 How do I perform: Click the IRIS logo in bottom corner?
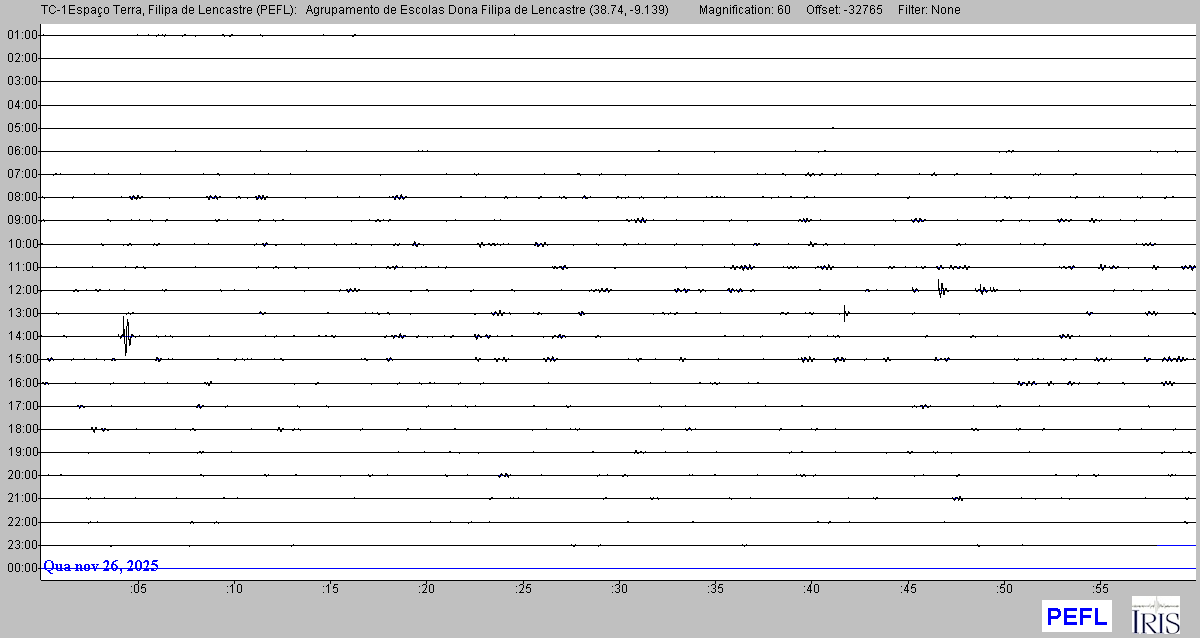1155,615
